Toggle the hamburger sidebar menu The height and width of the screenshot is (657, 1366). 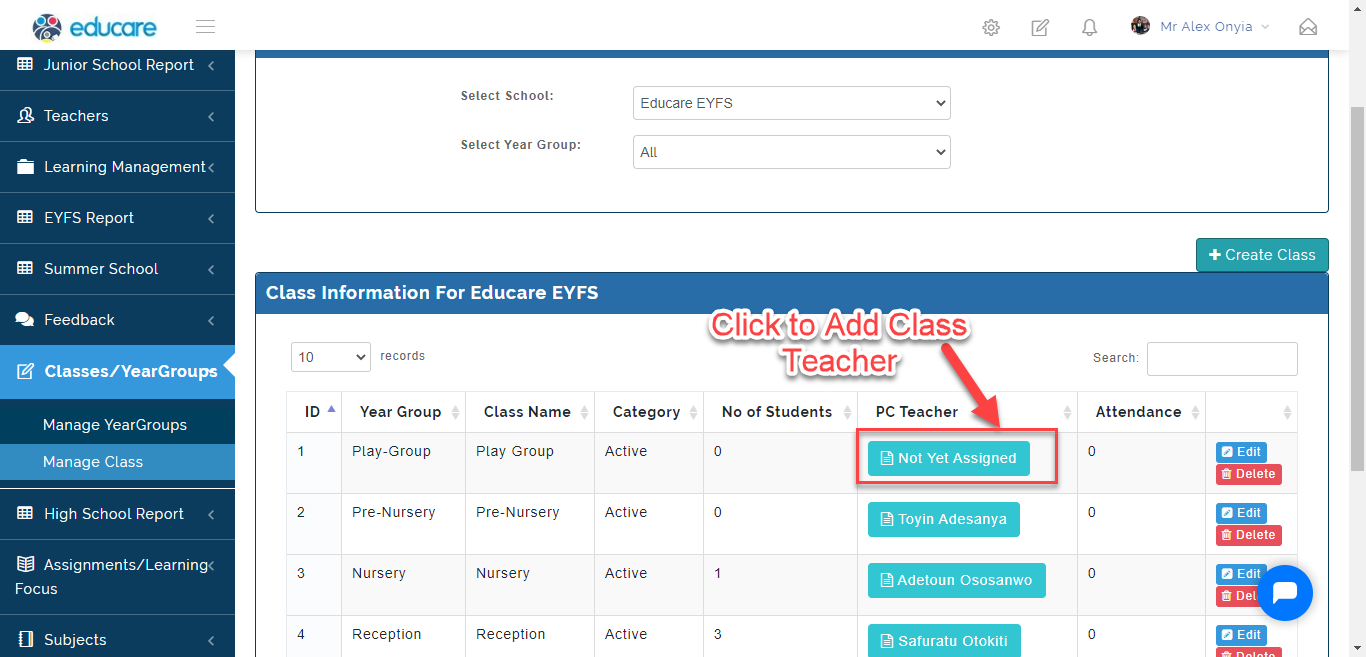pos(205,27)
